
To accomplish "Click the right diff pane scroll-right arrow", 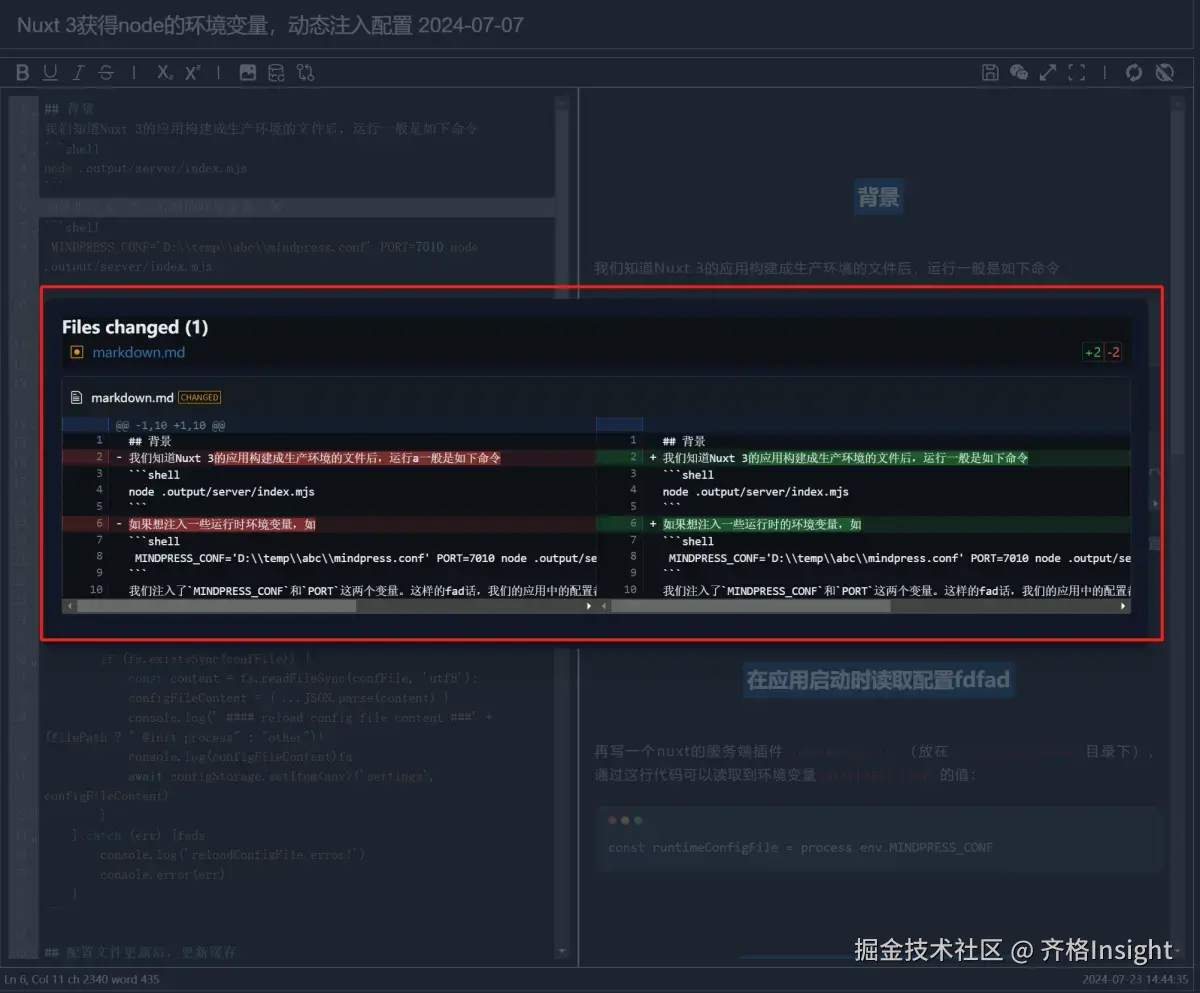I will pyautogui.click(x=1124, y=606).
